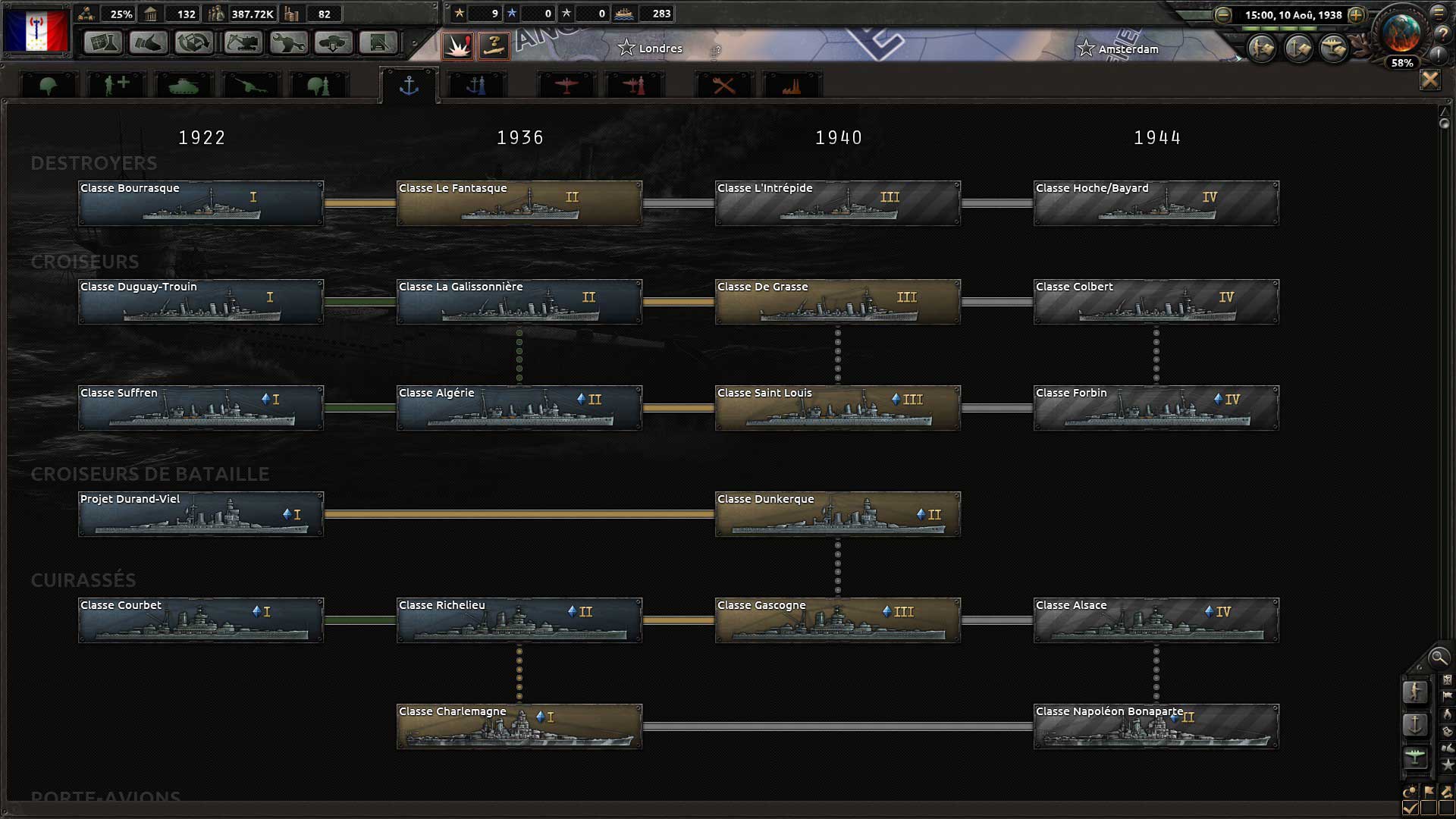Open the main menu button

tap(1439, 13)
